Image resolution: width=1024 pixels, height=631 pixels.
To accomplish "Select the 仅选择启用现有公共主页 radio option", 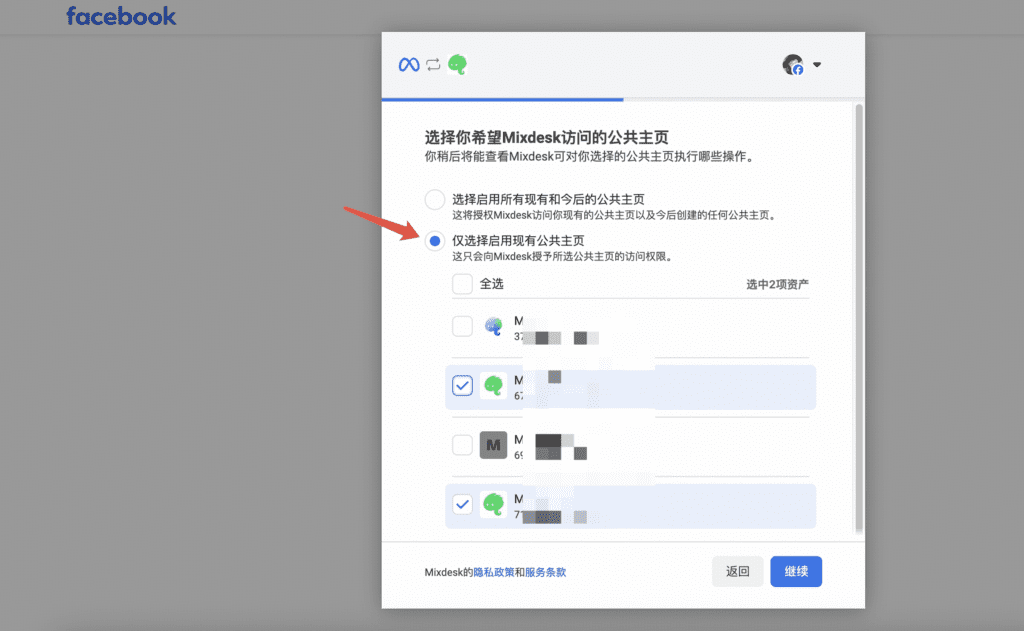I will click(435, 241).
